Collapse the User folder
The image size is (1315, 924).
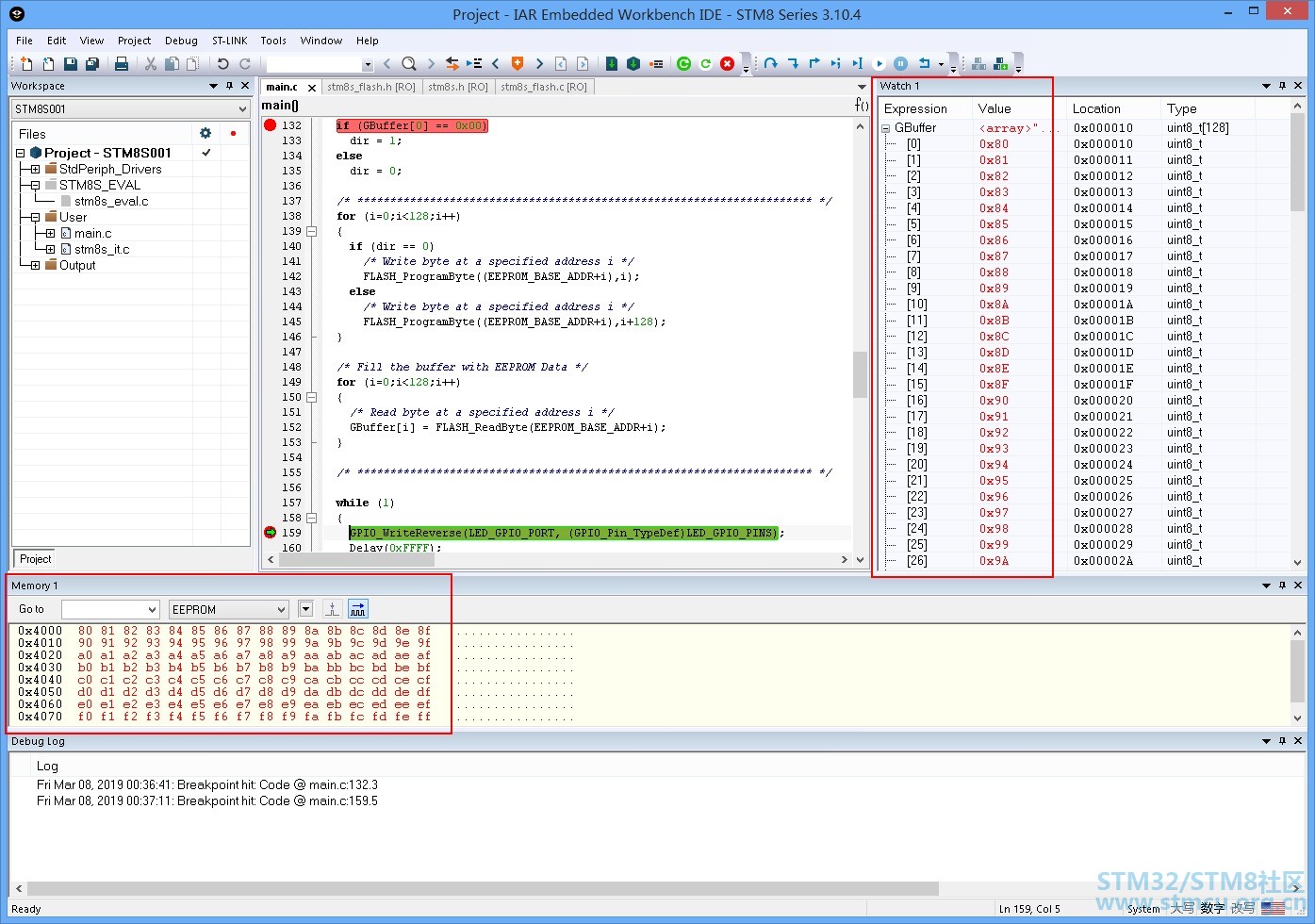pos(35,218)
